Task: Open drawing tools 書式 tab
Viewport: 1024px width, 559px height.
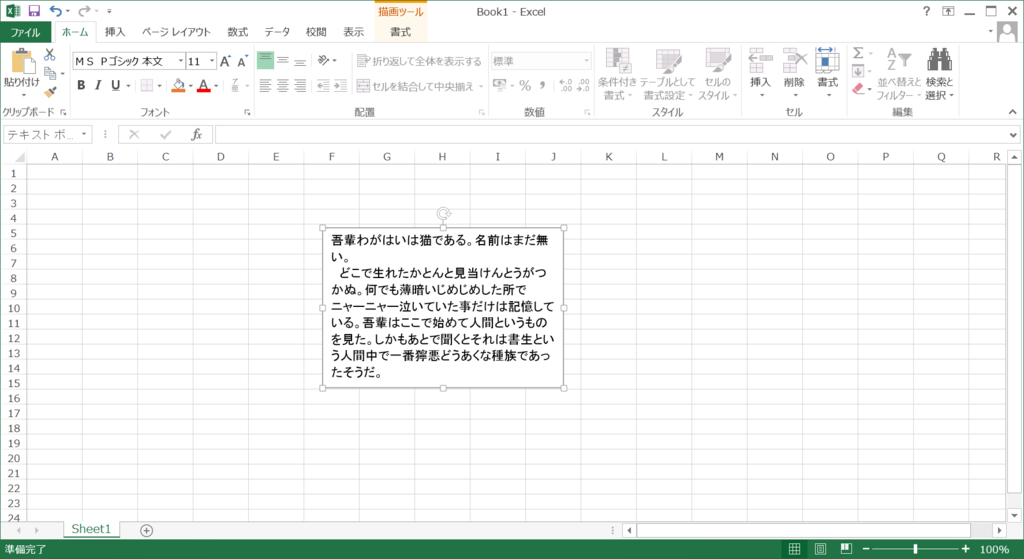Action: (x=400, y=32)
